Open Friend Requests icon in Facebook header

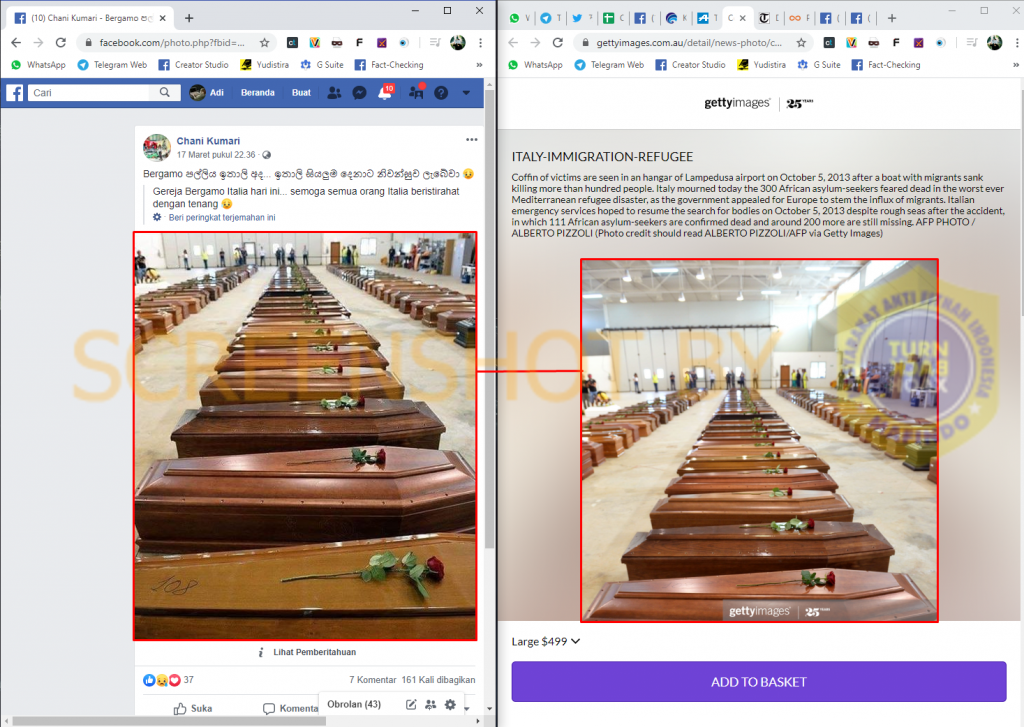[x=334, y=93]
